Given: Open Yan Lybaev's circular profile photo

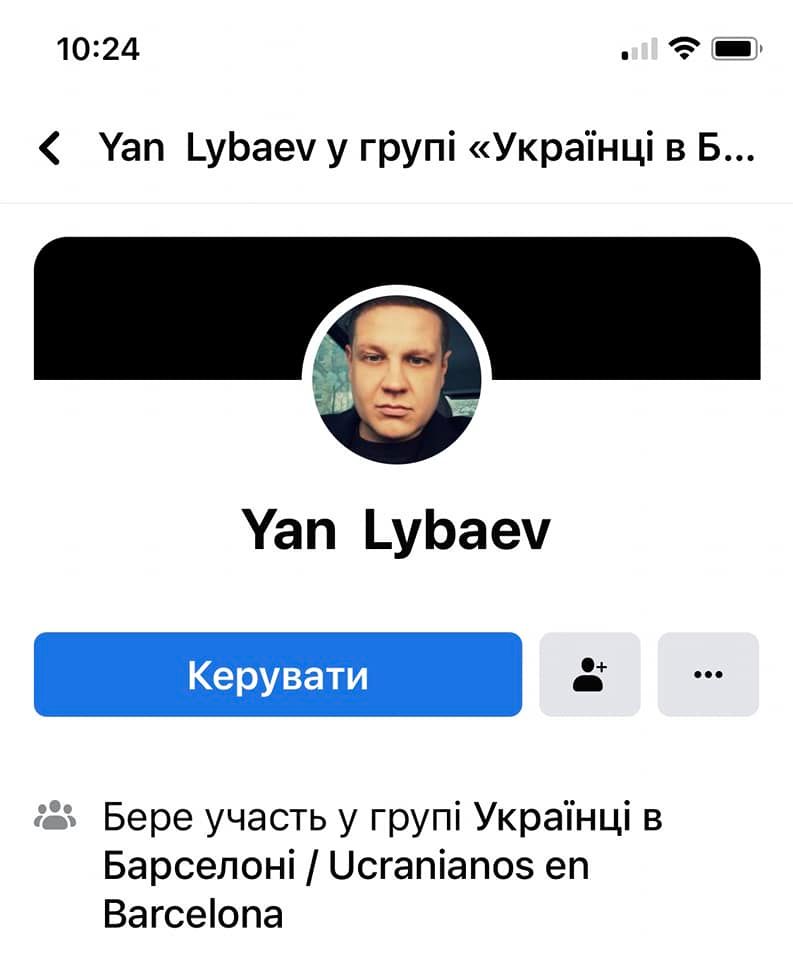Looking at the screenshot, I should [x=397, y=379].
